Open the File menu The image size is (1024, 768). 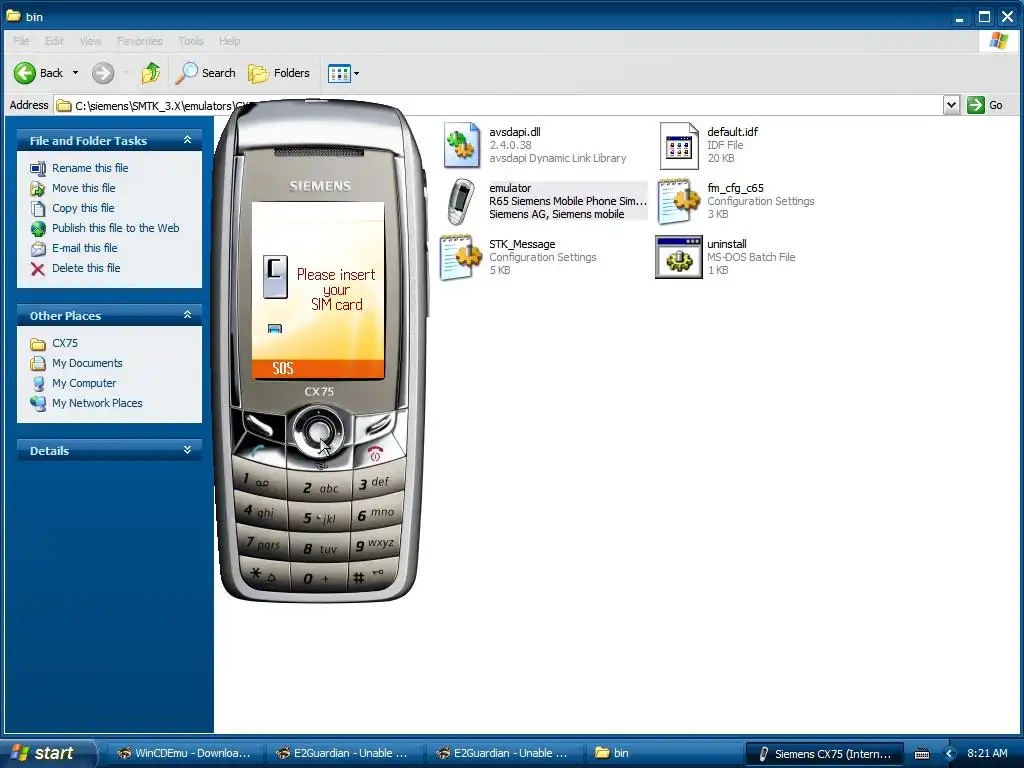(21, 40)
